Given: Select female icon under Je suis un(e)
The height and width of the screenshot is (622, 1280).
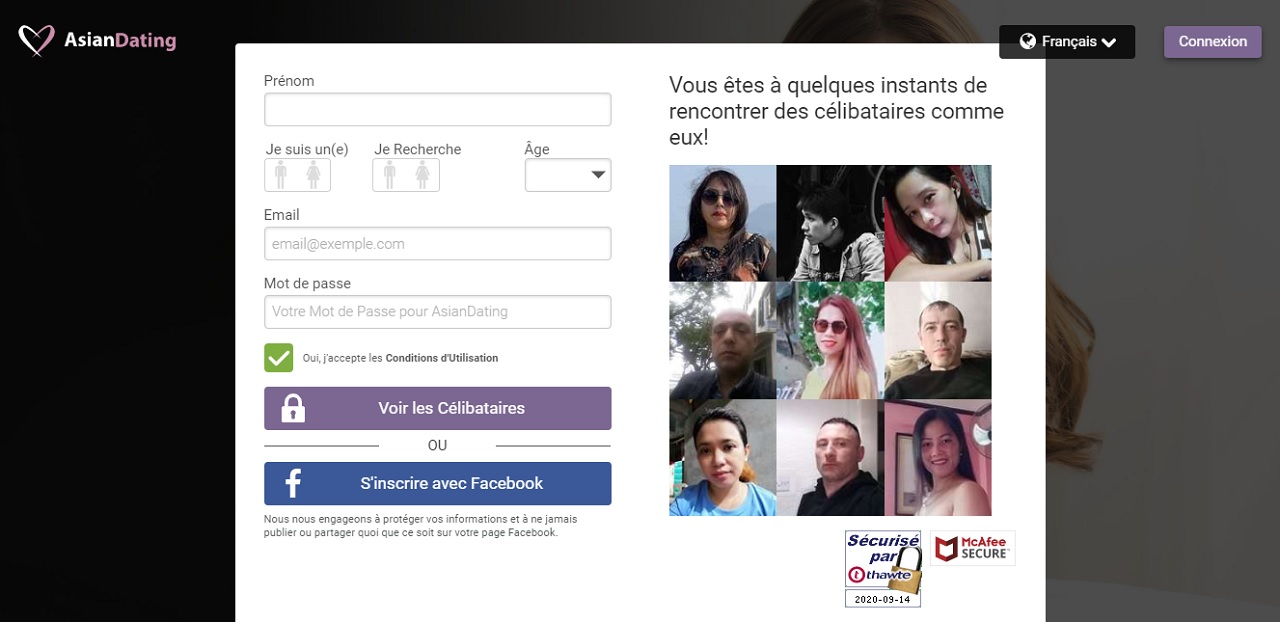Looking at the screenshot, I should pyautogui.click(x=314, y=175).
